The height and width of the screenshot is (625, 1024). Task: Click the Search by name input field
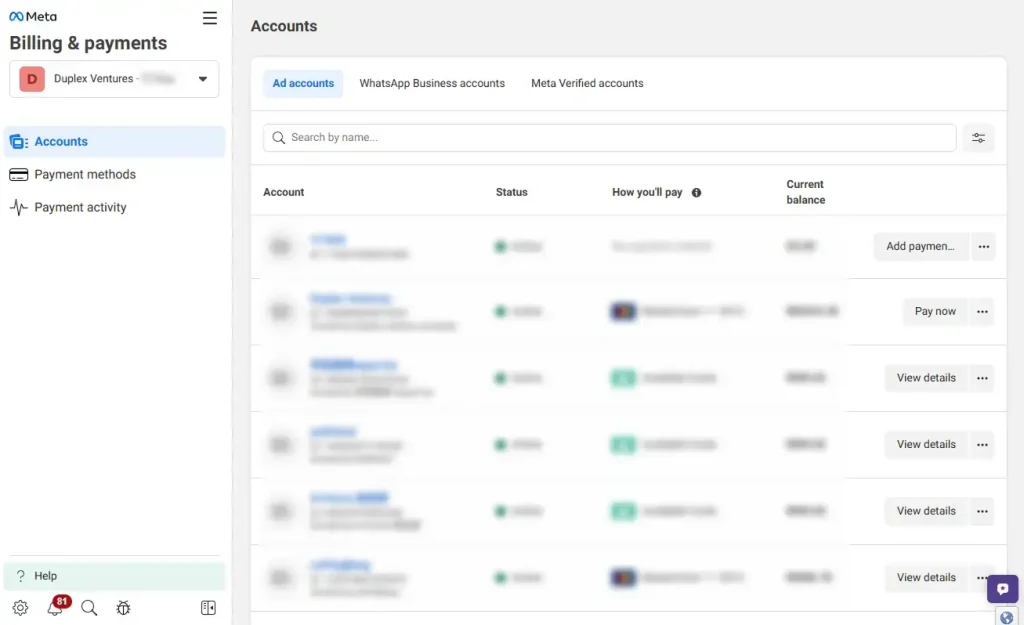(x=610, y=138)
